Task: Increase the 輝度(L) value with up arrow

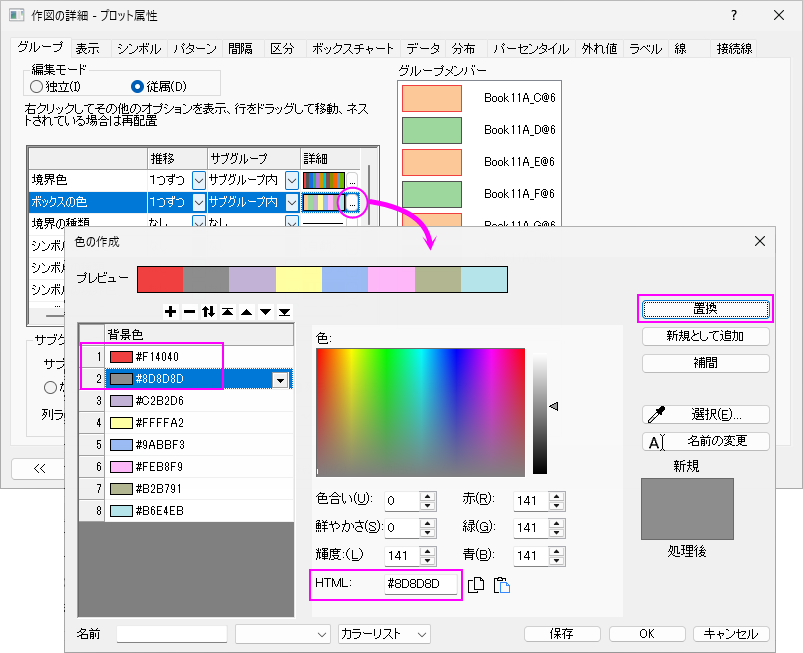Action: coord(428,551)
